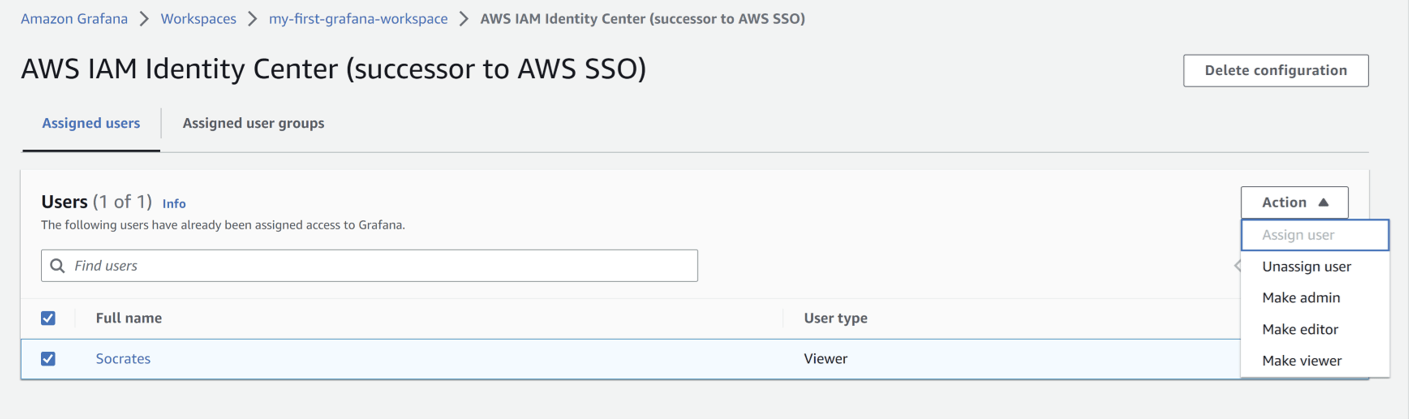Image resolution: width=1409 pixels, height=419 pixels.
Task: Select Make editor menu option
Action: pyautogui.click(x=1299, y=329)
